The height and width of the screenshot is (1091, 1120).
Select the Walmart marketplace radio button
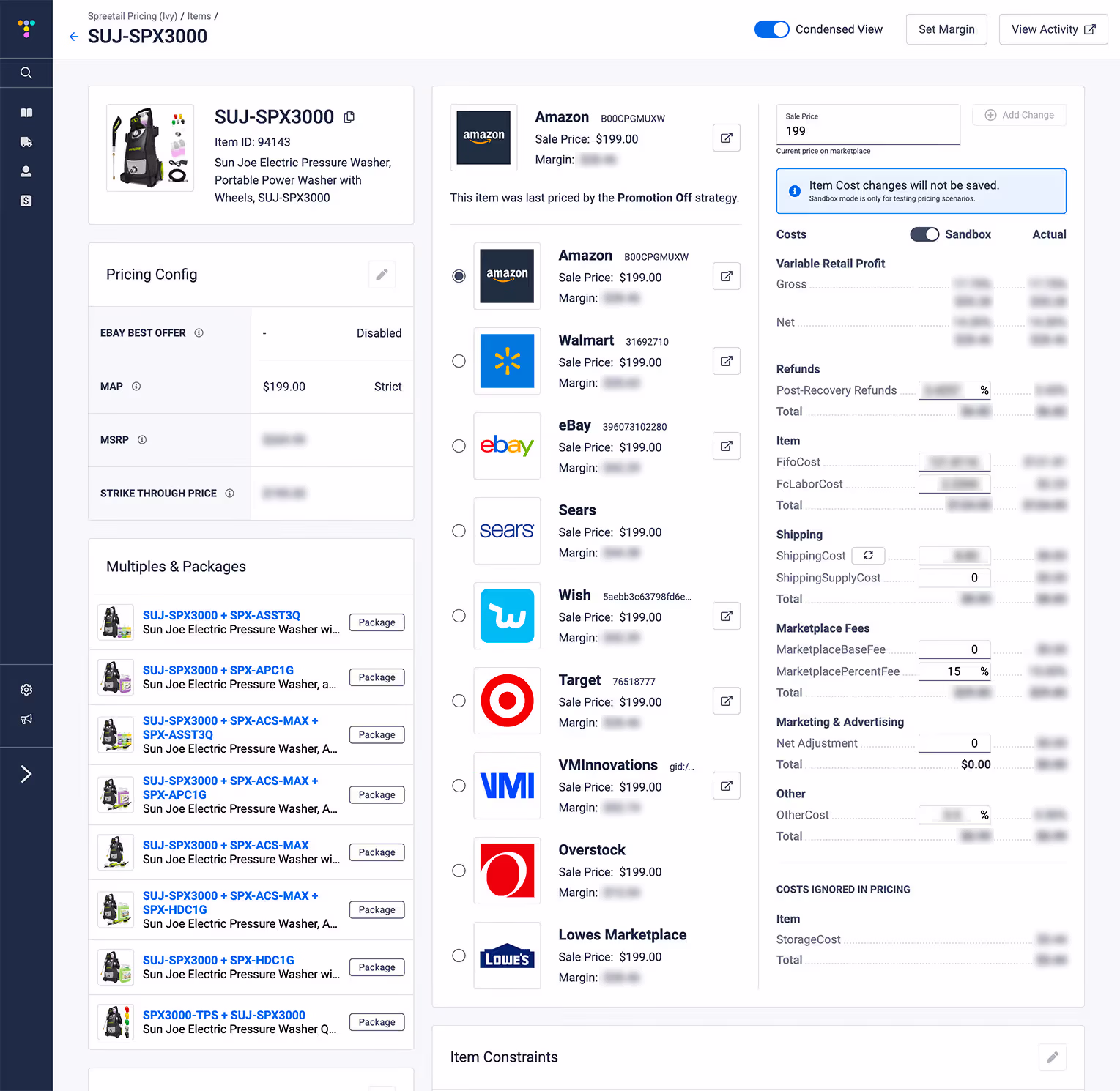pos(459,361)
